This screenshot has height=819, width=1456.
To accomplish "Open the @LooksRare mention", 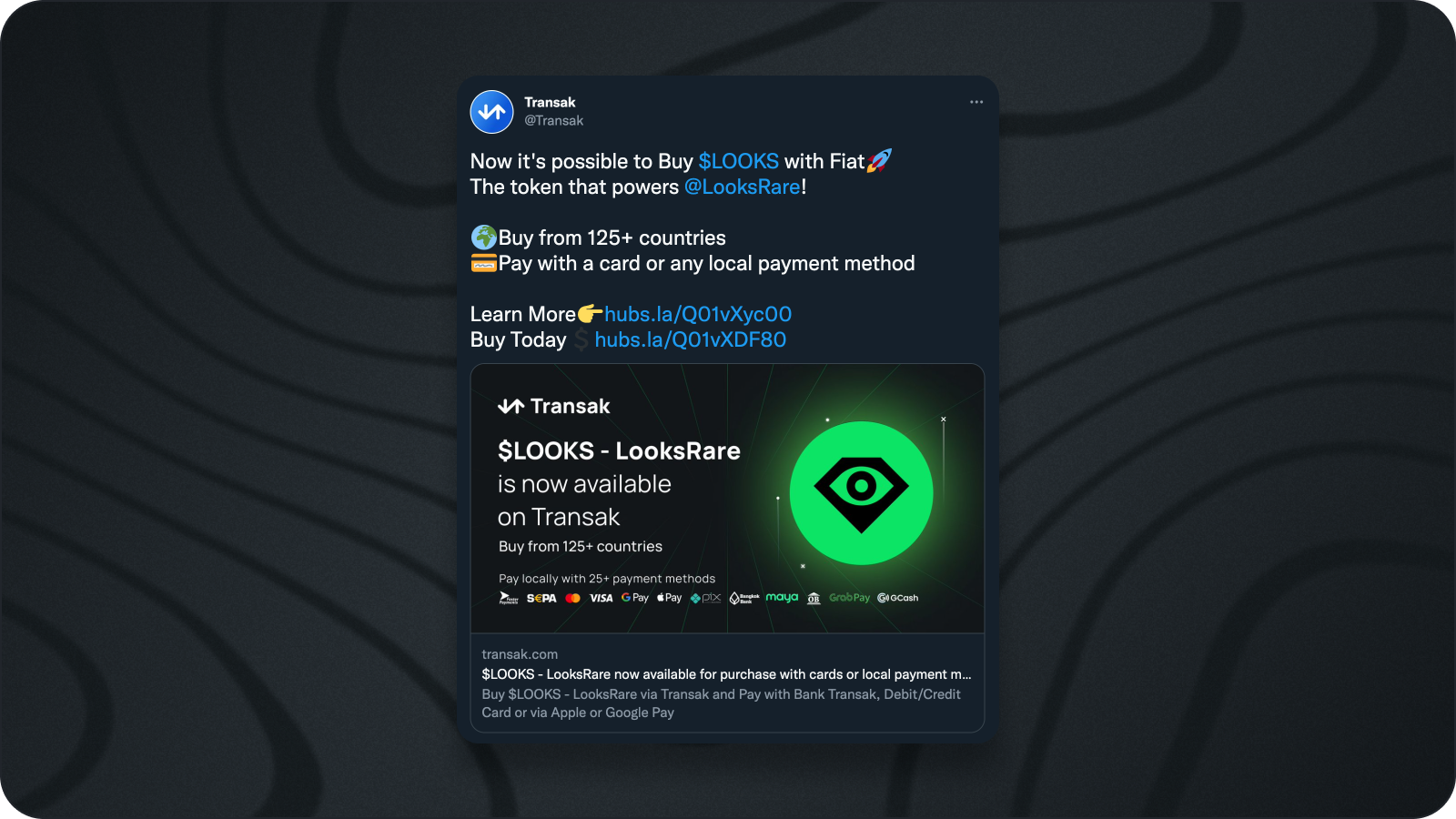I will point(743,187).
